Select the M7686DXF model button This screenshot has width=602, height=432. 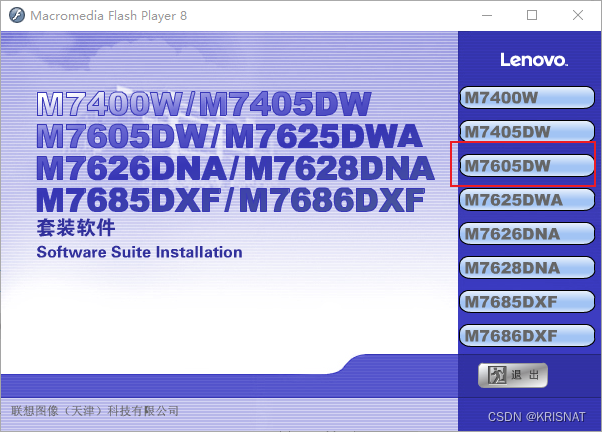(527, 336)
